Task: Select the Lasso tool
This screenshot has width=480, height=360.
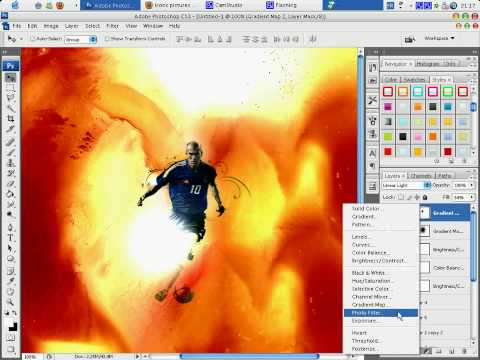Action: click(x=11, y=98)
